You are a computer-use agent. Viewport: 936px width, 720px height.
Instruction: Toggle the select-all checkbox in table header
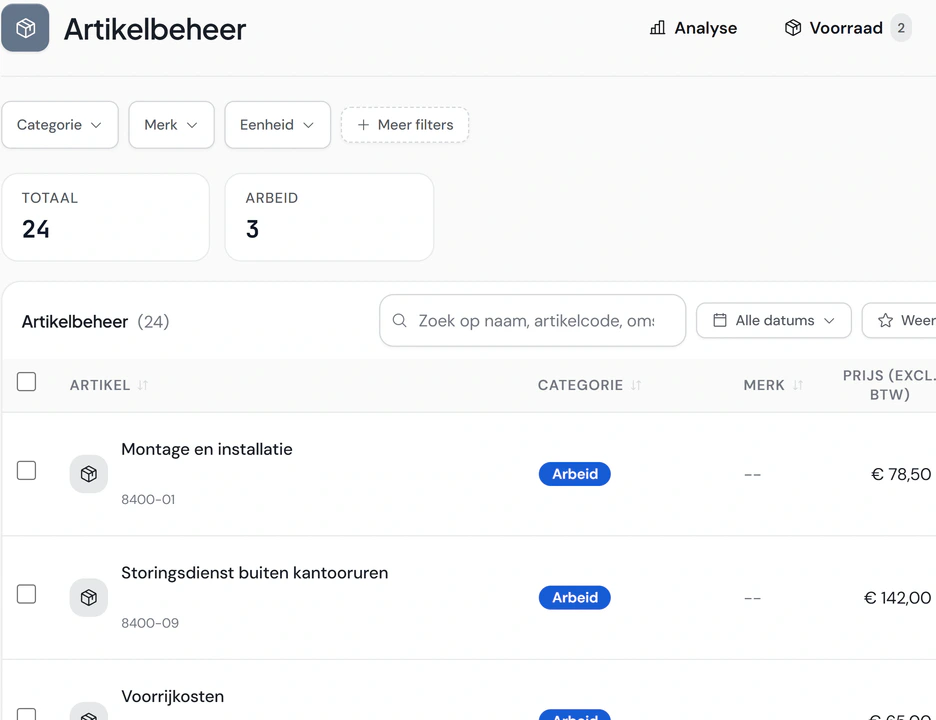coord(26,381)
